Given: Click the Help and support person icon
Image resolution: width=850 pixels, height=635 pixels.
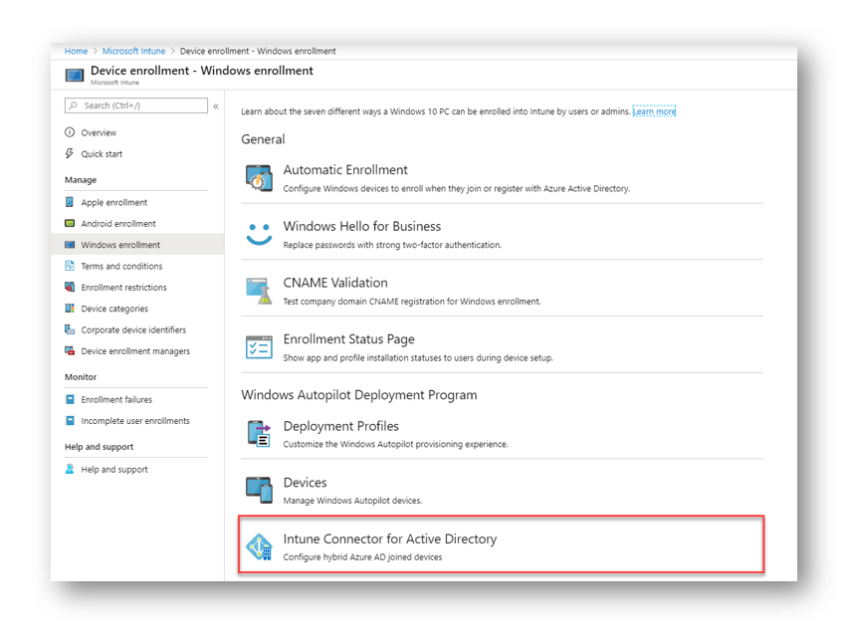Looking at the screenshot, I should pyautogui.click(x=70, y=469).
